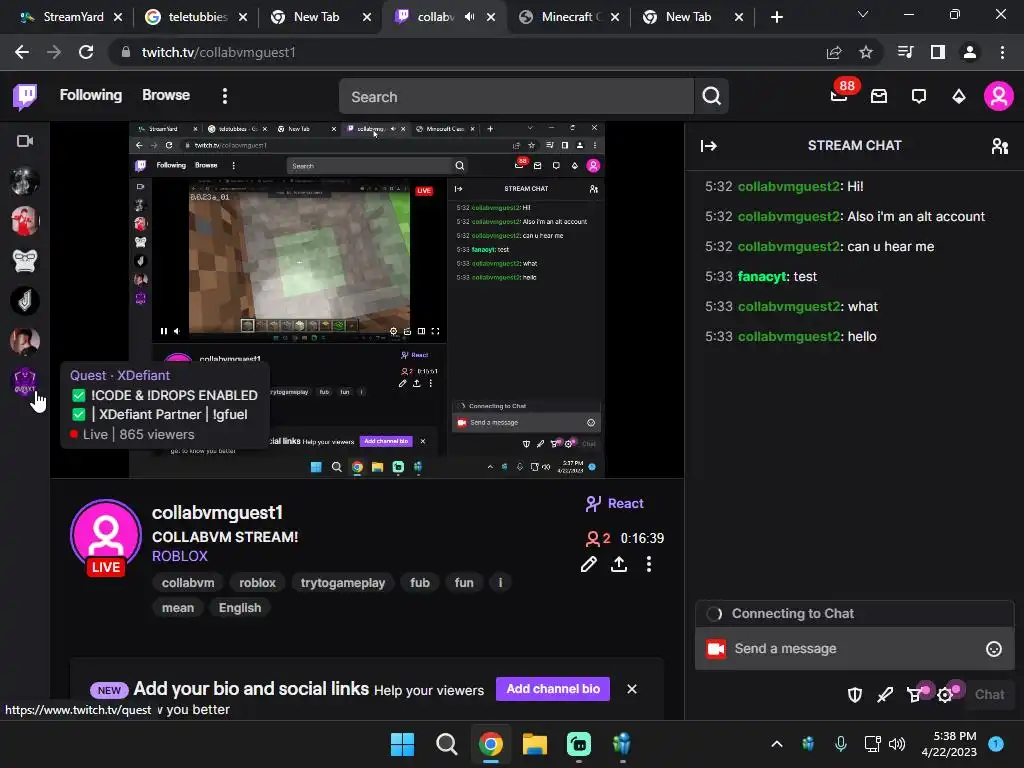Viewport: 1024px width, 768px height.
Task: Open the Twitch home logo
Action: [x=25, y=97]
